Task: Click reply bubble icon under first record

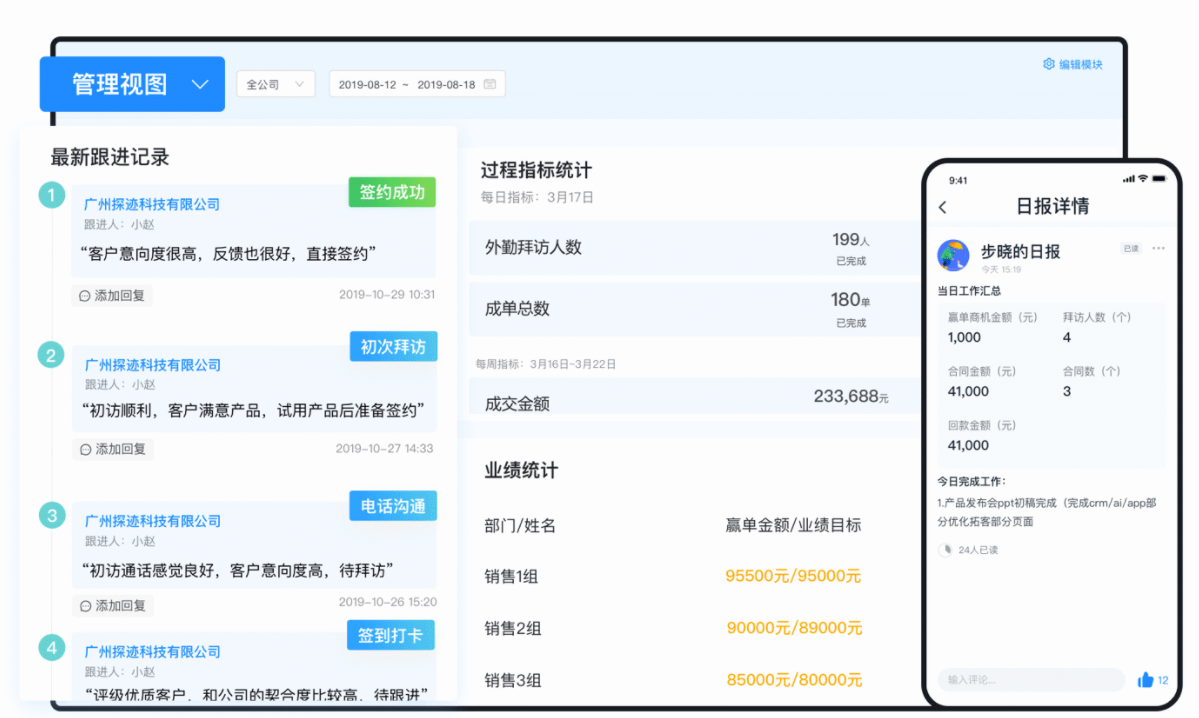Action: point(84,296)
